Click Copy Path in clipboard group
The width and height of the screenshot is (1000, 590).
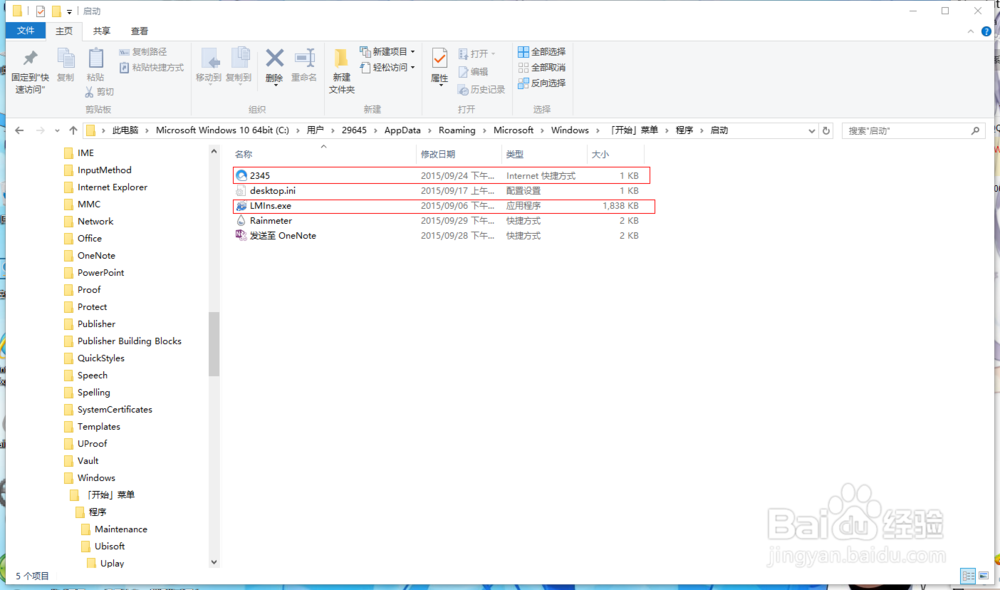(x=143, y=52)
